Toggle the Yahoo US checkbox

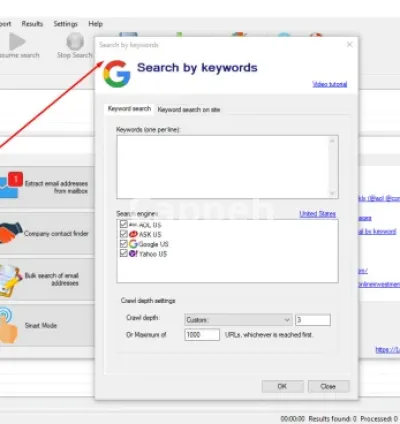pyautogui.click(x=124, y=253)
